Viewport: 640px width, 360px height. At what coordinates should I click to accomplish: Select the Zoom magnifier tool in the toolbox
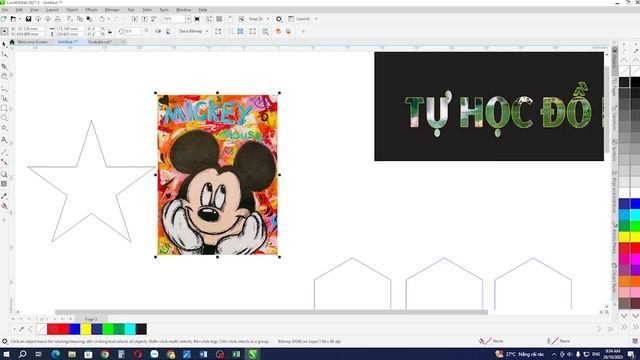(4, 76)
